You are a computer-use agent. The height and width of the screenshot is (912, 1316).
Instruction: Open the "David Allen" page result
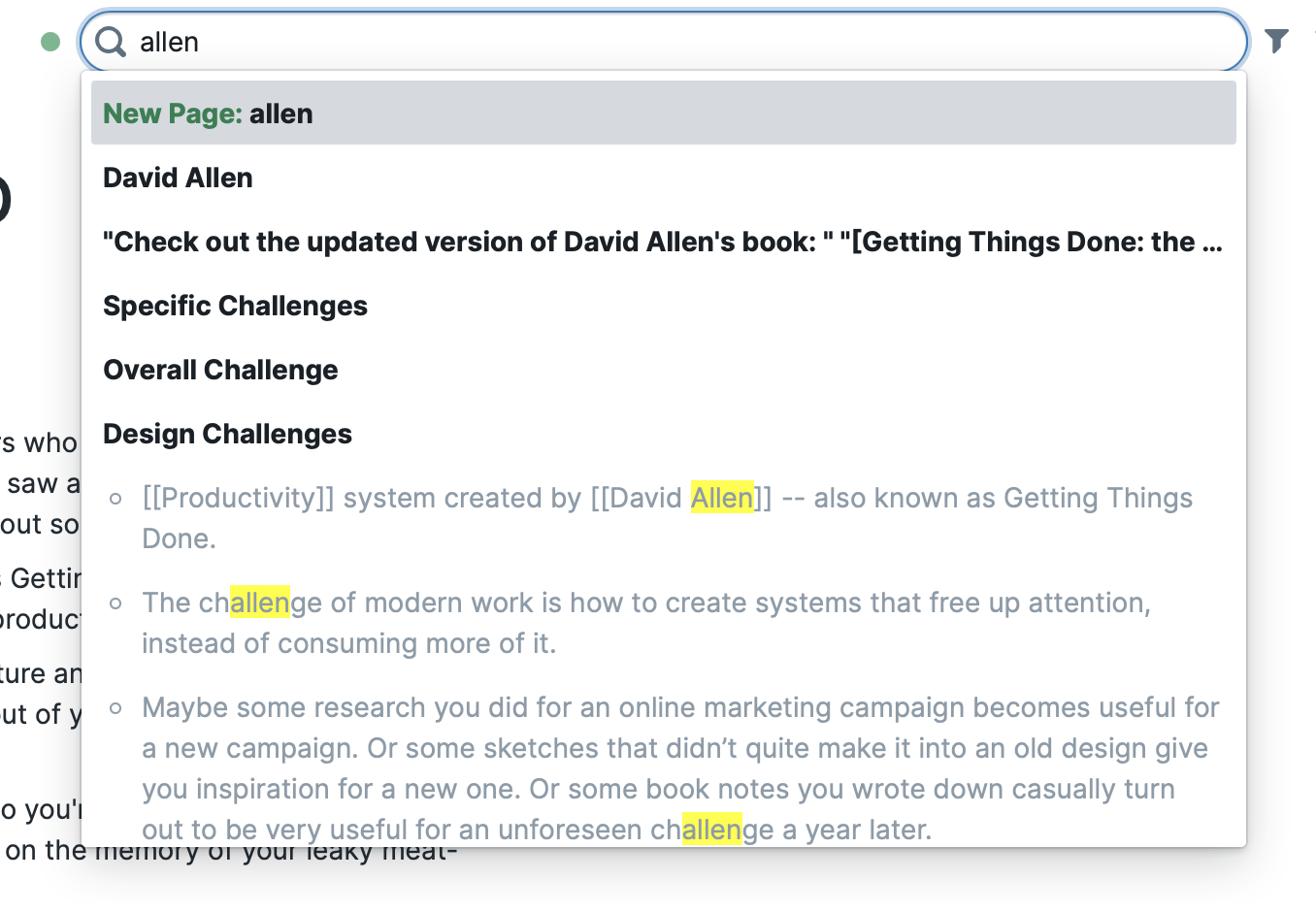click(x=178, y=178)
